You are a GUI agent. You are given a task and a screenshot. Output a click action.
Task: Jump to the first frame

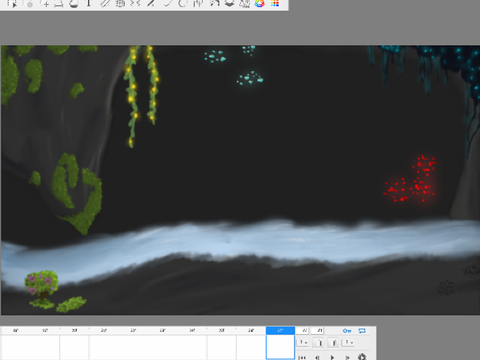(302, 357)
